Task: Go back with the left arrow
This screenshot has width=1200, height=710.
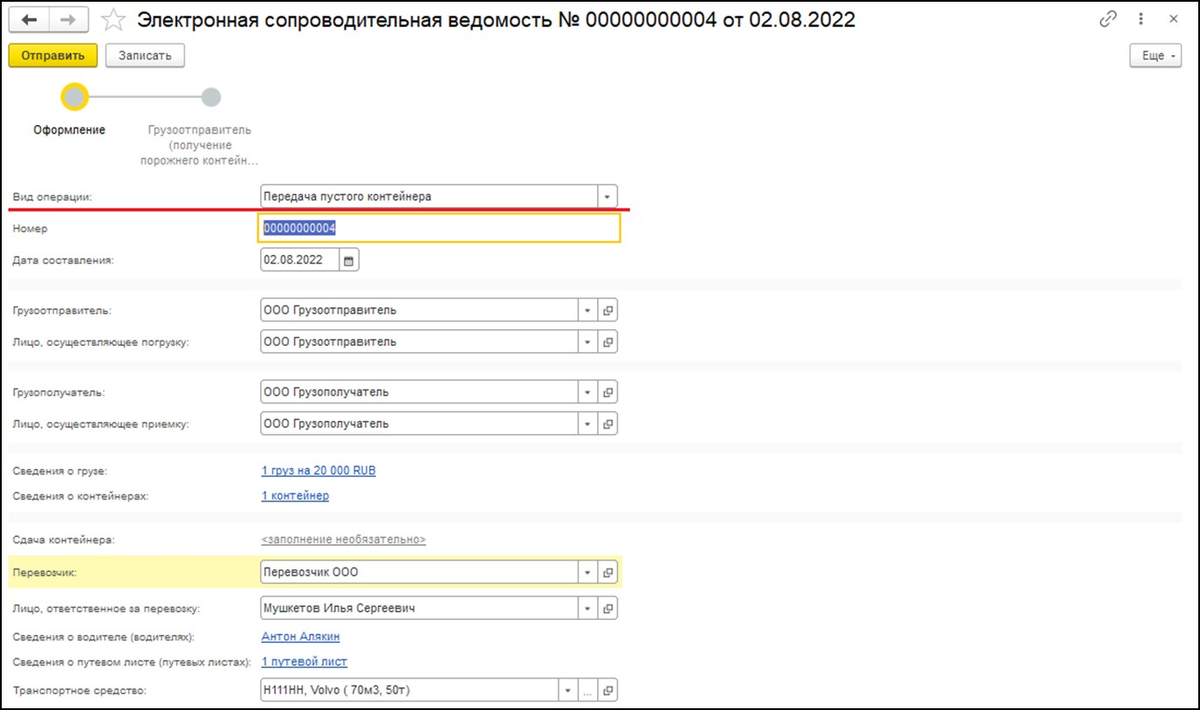Action: click(30, 20)
